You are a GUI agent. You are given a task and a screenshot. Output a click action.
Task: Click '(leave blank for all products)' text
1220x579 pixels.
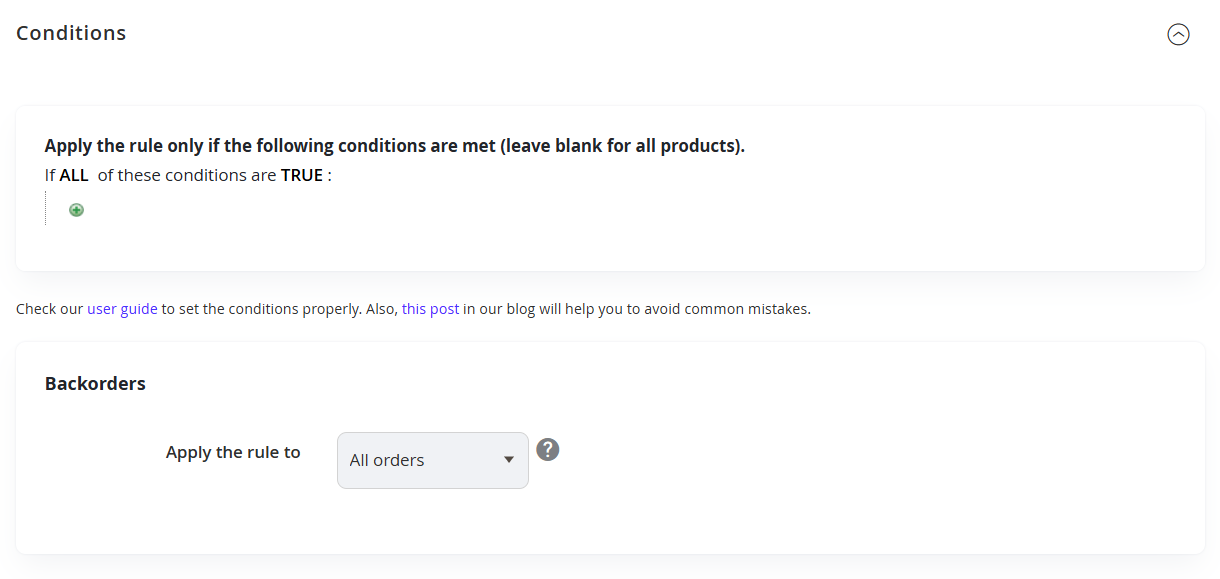622,146
